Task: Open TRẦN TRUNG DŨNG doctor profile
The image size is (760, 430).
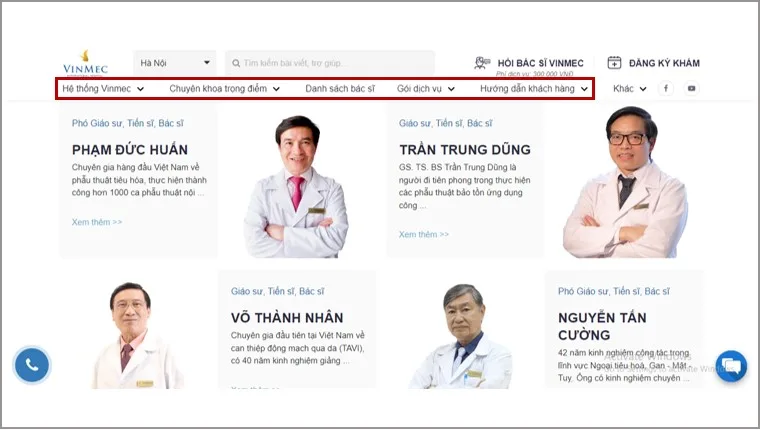Action: 465,149
